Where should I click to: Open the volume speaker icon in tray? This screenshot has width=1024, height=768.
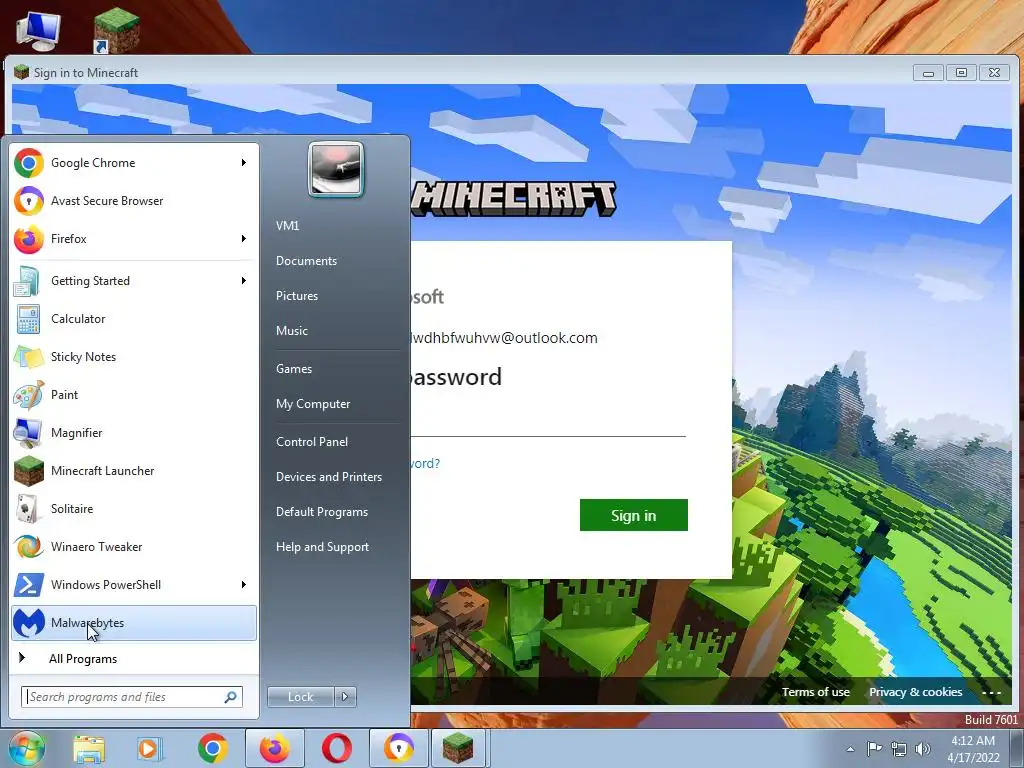click(x=923, y=748)
